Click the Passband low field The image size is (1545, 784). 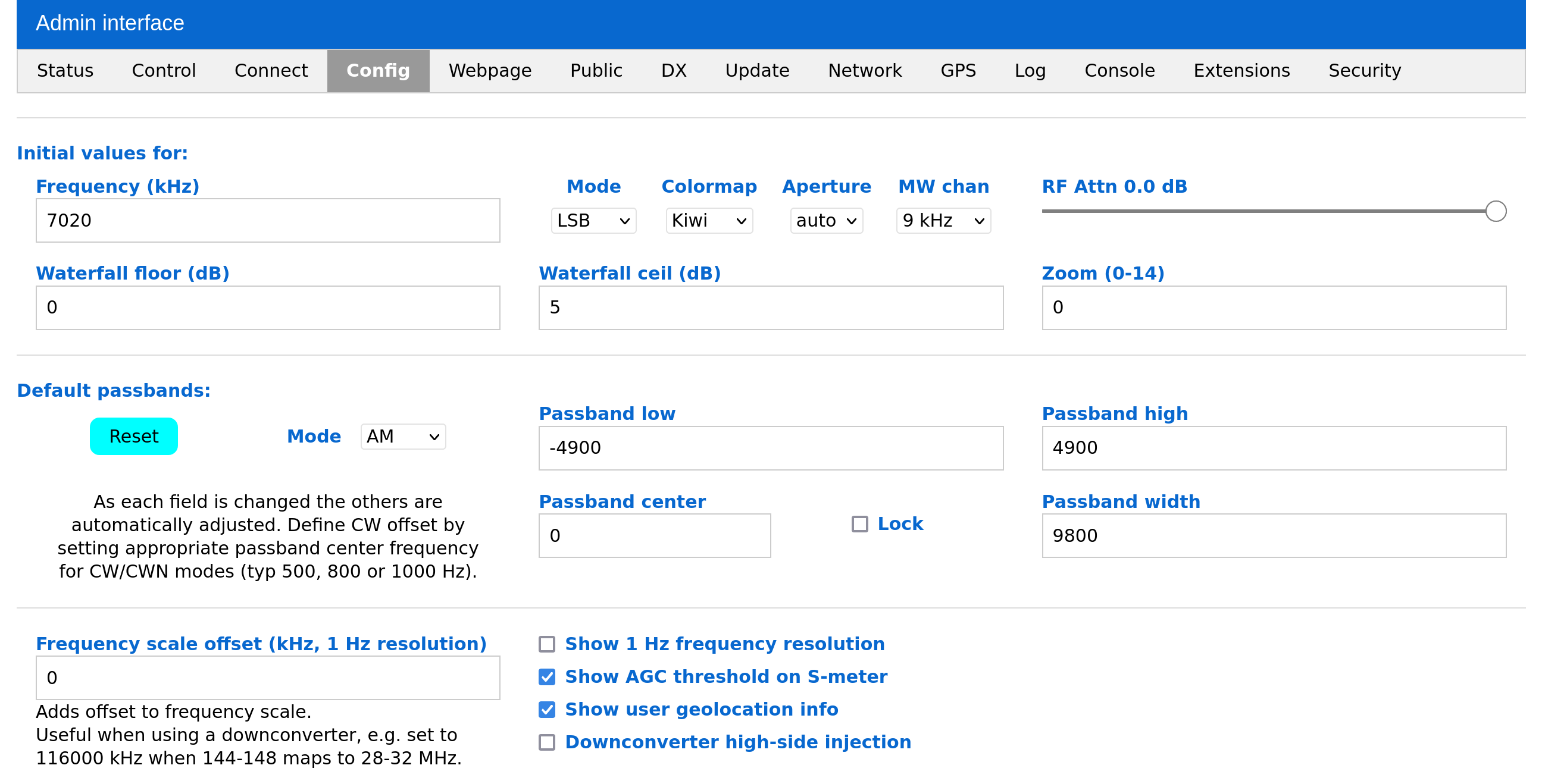coord(771,448)
